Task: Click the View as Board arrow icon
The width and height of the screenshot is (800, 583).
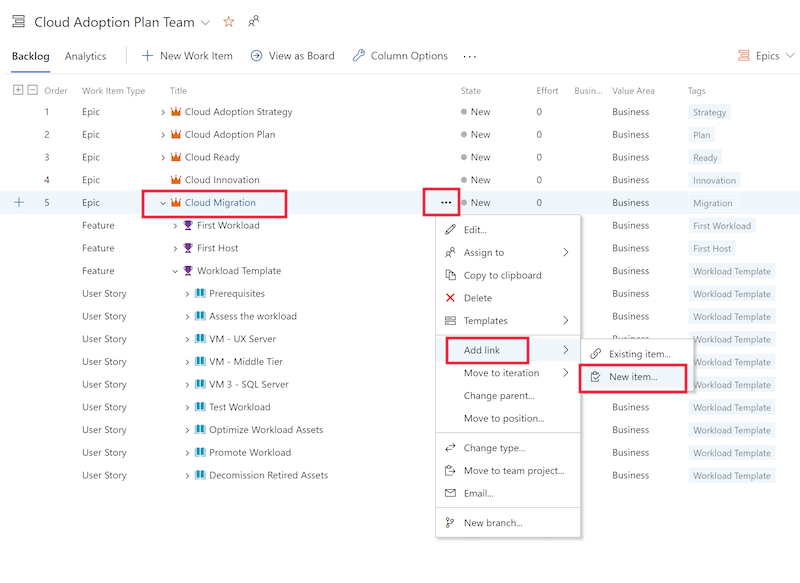Action: [256, 56]
